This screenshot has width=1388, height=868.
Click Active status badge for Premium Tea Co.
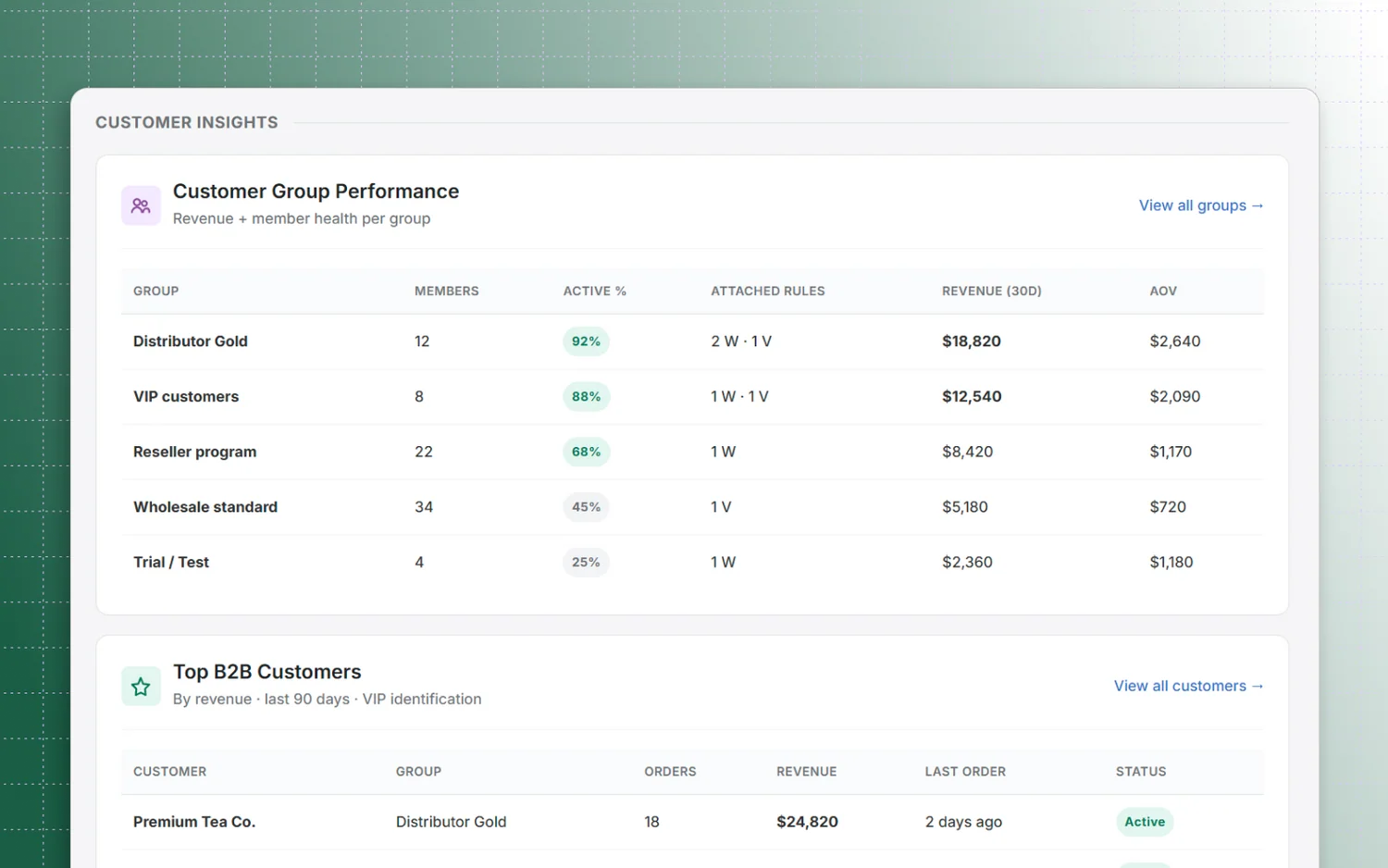[1145, 822]
